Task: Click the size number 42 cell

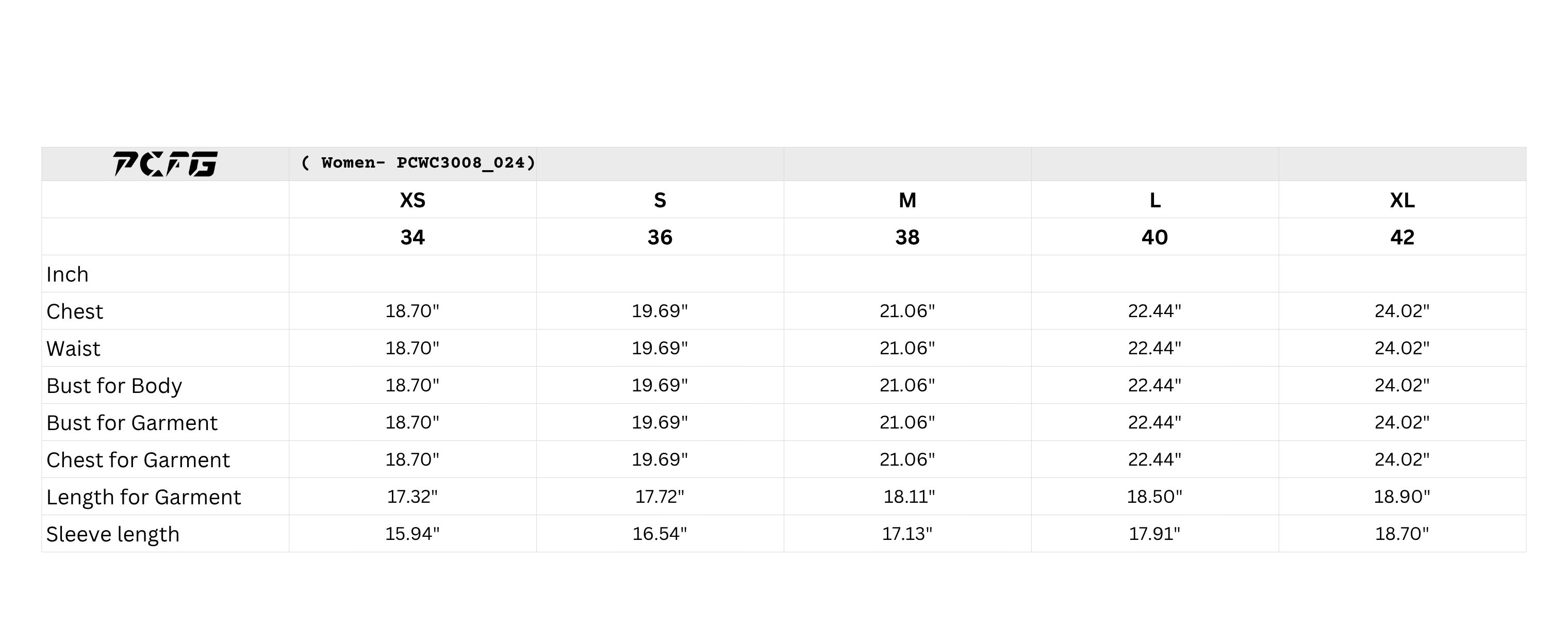Action: 1402,237
